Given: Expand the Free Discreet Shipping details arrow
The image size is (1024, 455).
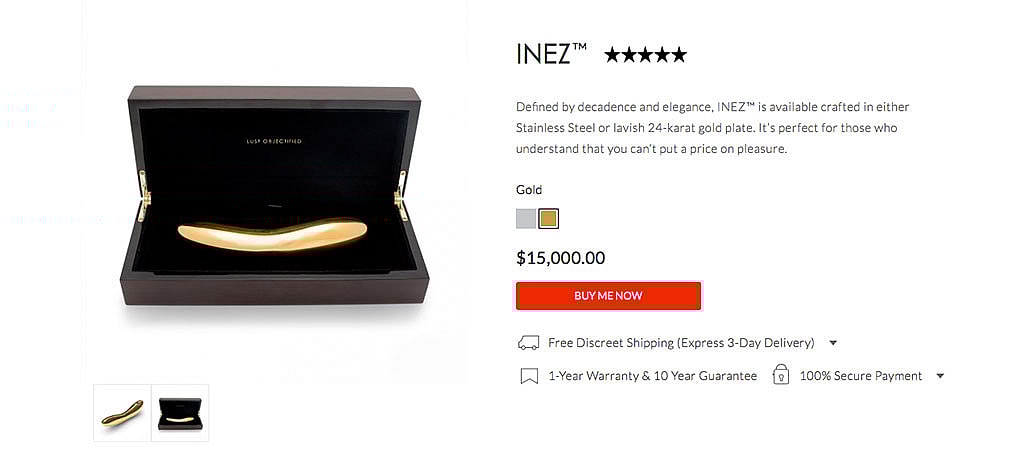Looking at the screenshot, I should [833, 343].
